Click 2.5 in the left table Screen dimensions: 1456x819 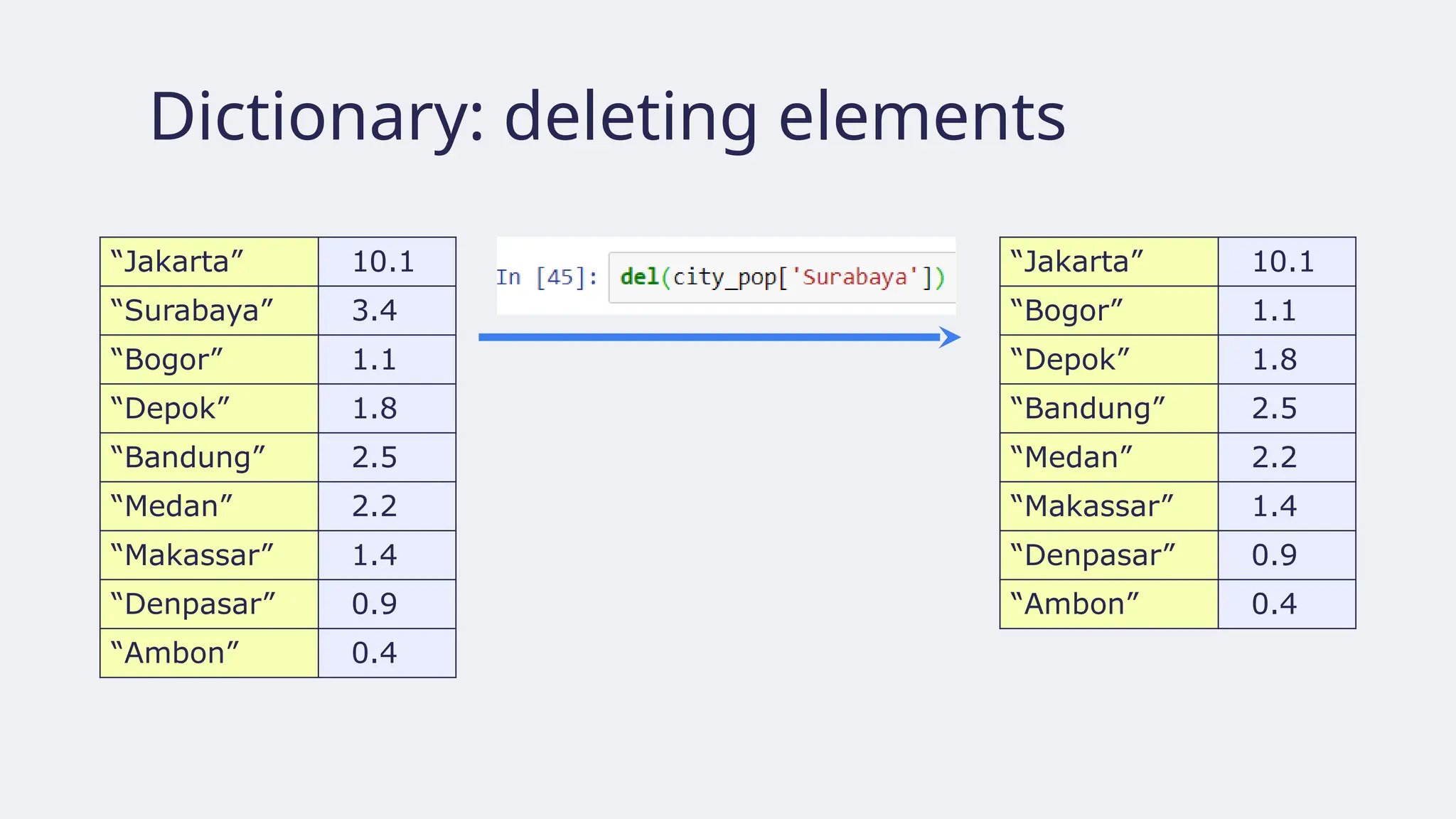[x=387, y=457]
